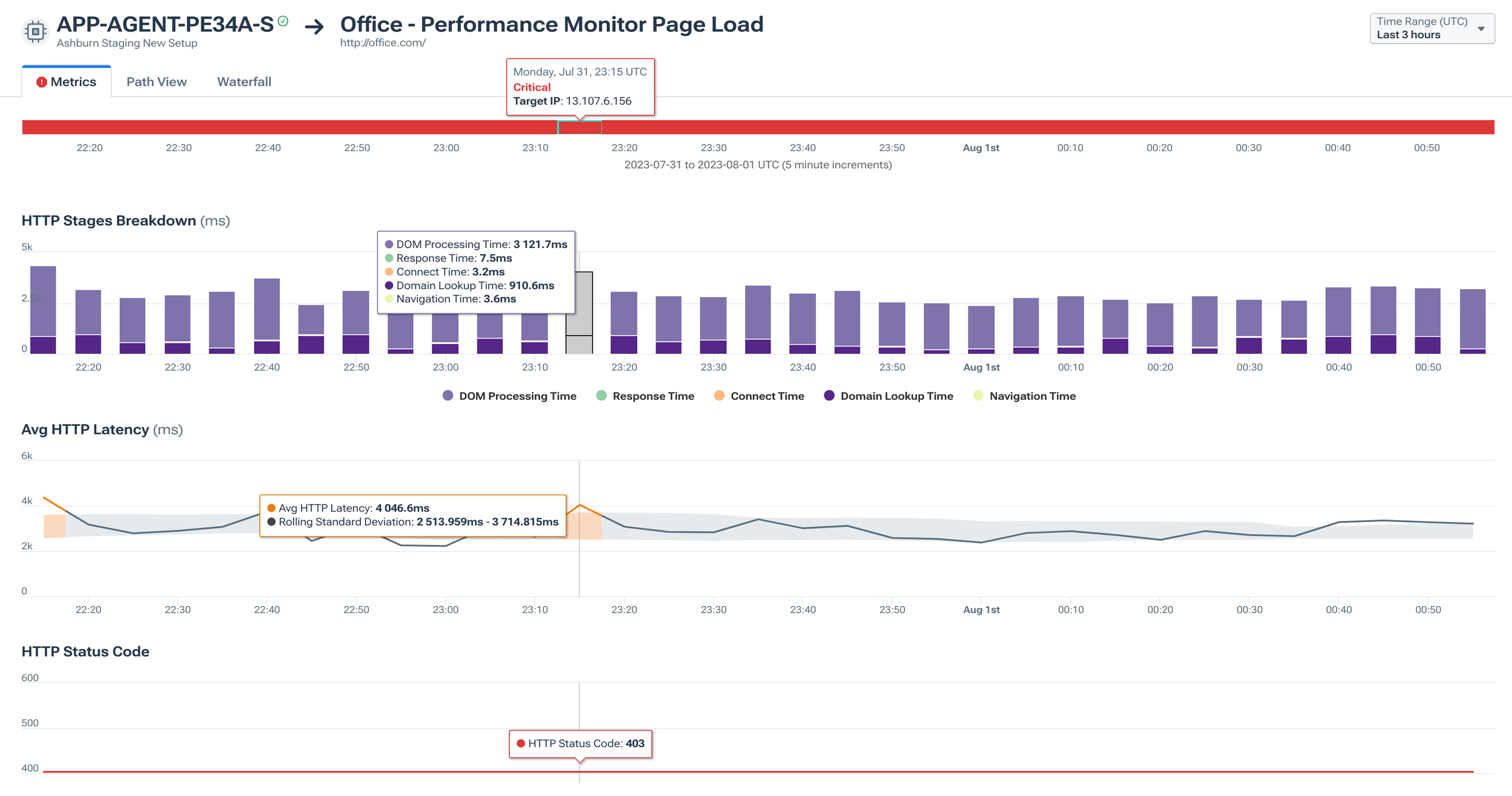The height and width of the screenshot is (796, 1512).
Task: Click the agent chip icon next to APP-AGENT-PE34A-S
Action: coord(34,30)
